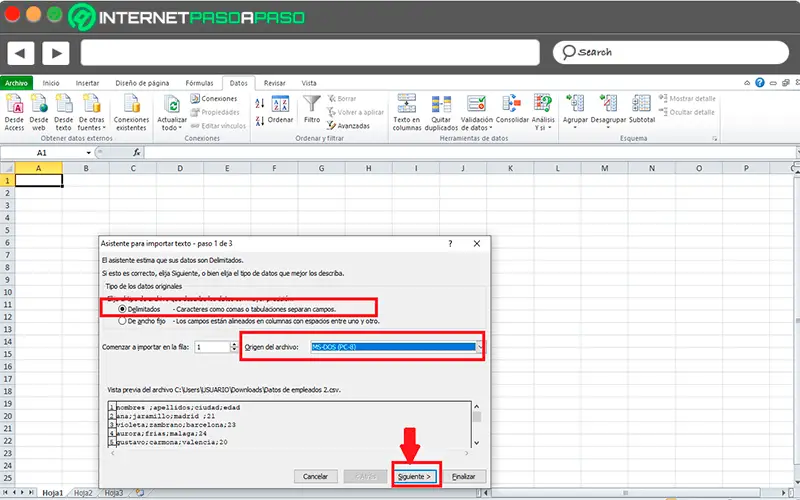Click the Siguiente button
The image size is (800, 500).
pos(415,477)
